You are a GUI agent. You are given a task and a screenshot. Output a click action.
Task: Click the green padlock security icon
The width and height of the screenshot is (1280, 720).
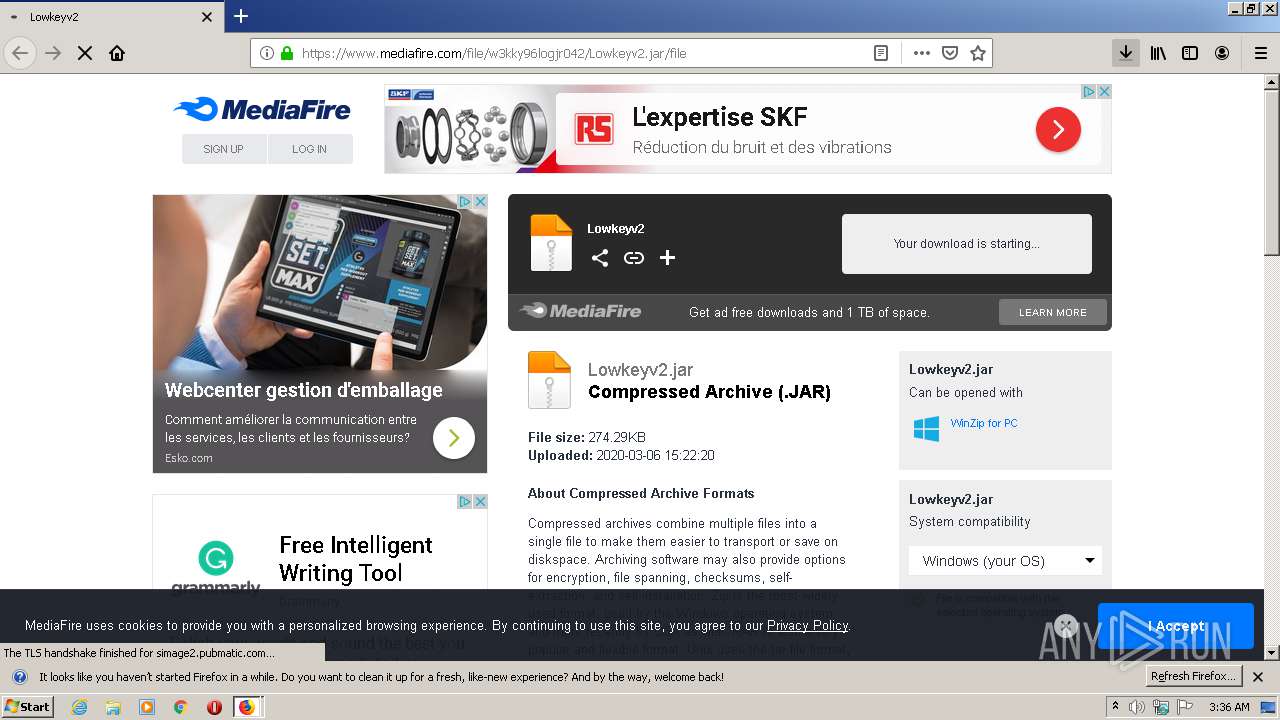point(287,53)
